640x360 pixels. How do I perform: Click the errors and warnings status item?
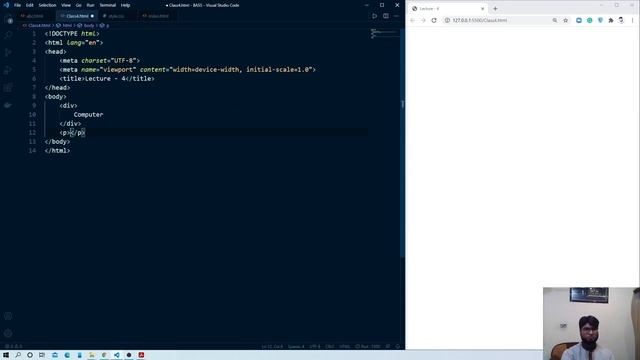[13, 347]
